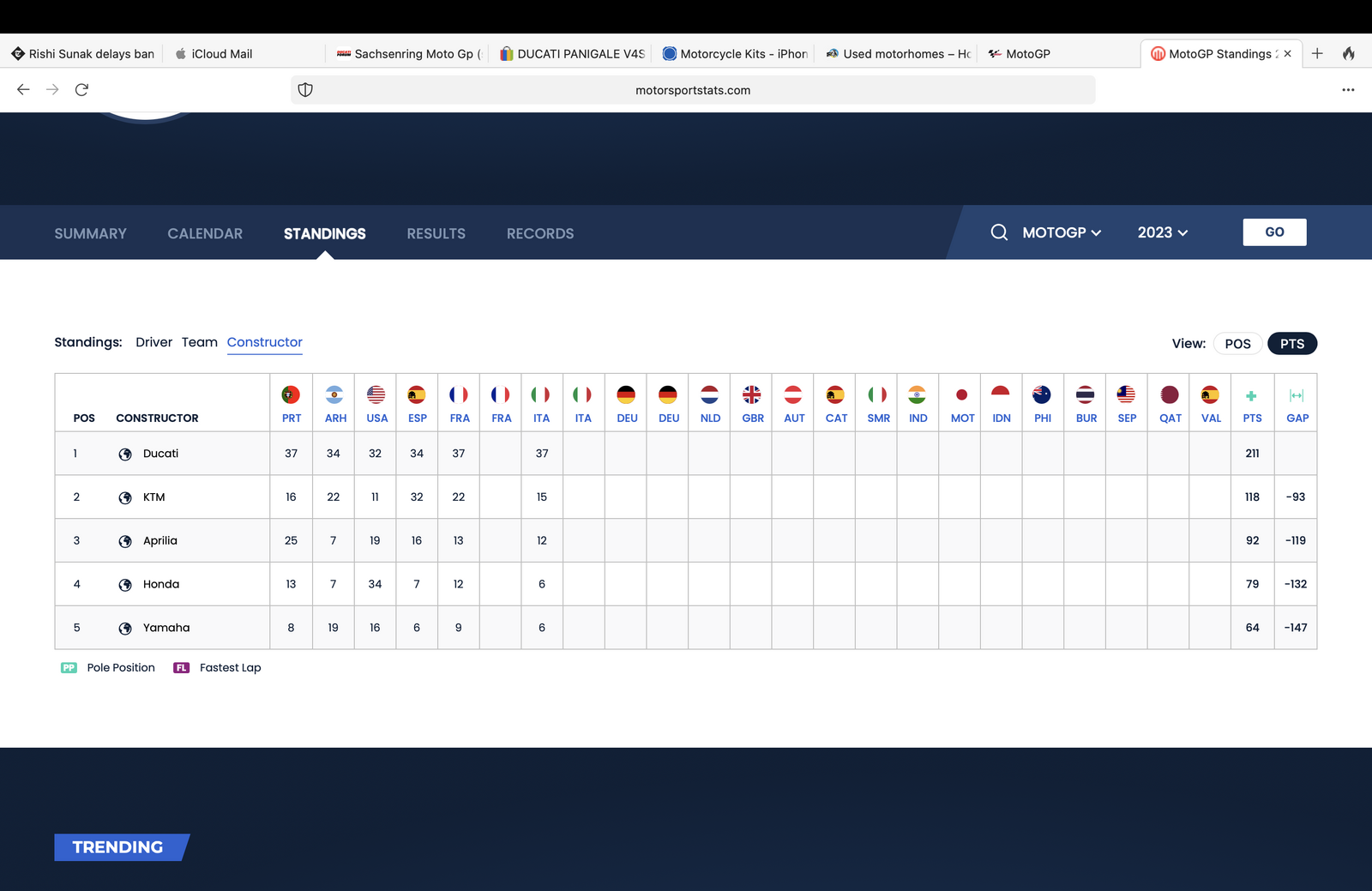Go to the CALENDAR tab
Viewport: 1372px width, 891px height.
click(205, 233)
